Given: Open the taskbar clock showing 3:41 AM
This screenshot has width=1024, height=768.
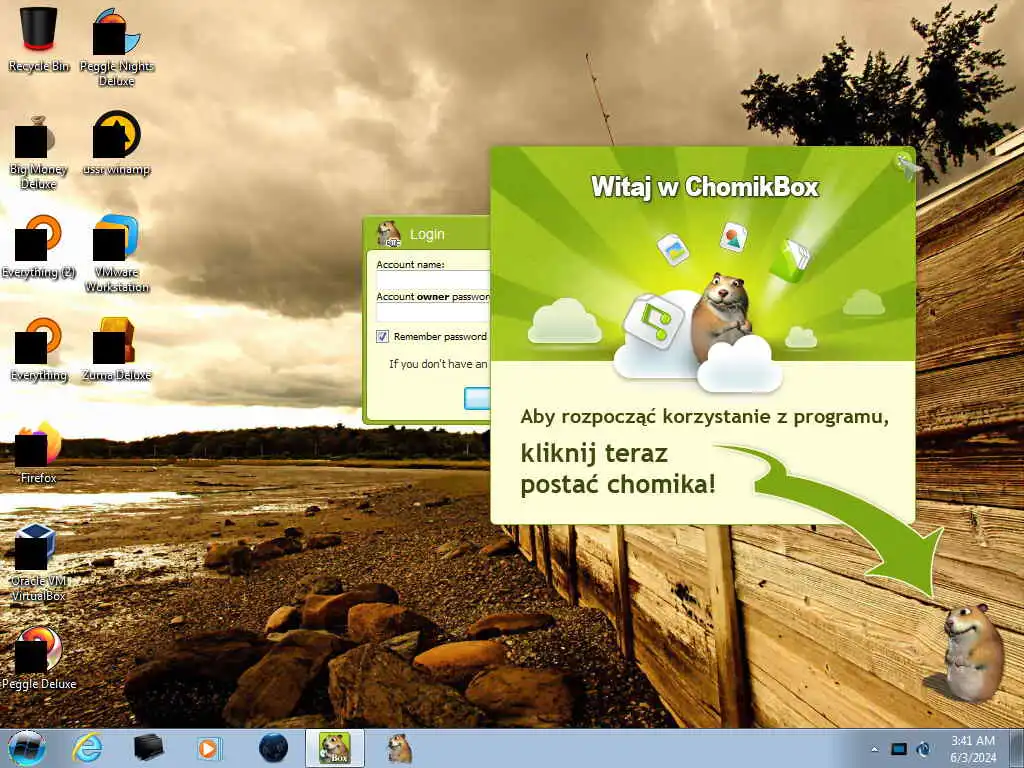Looking at the screenshot, I should pyautogui.click(x=973, y=749).
